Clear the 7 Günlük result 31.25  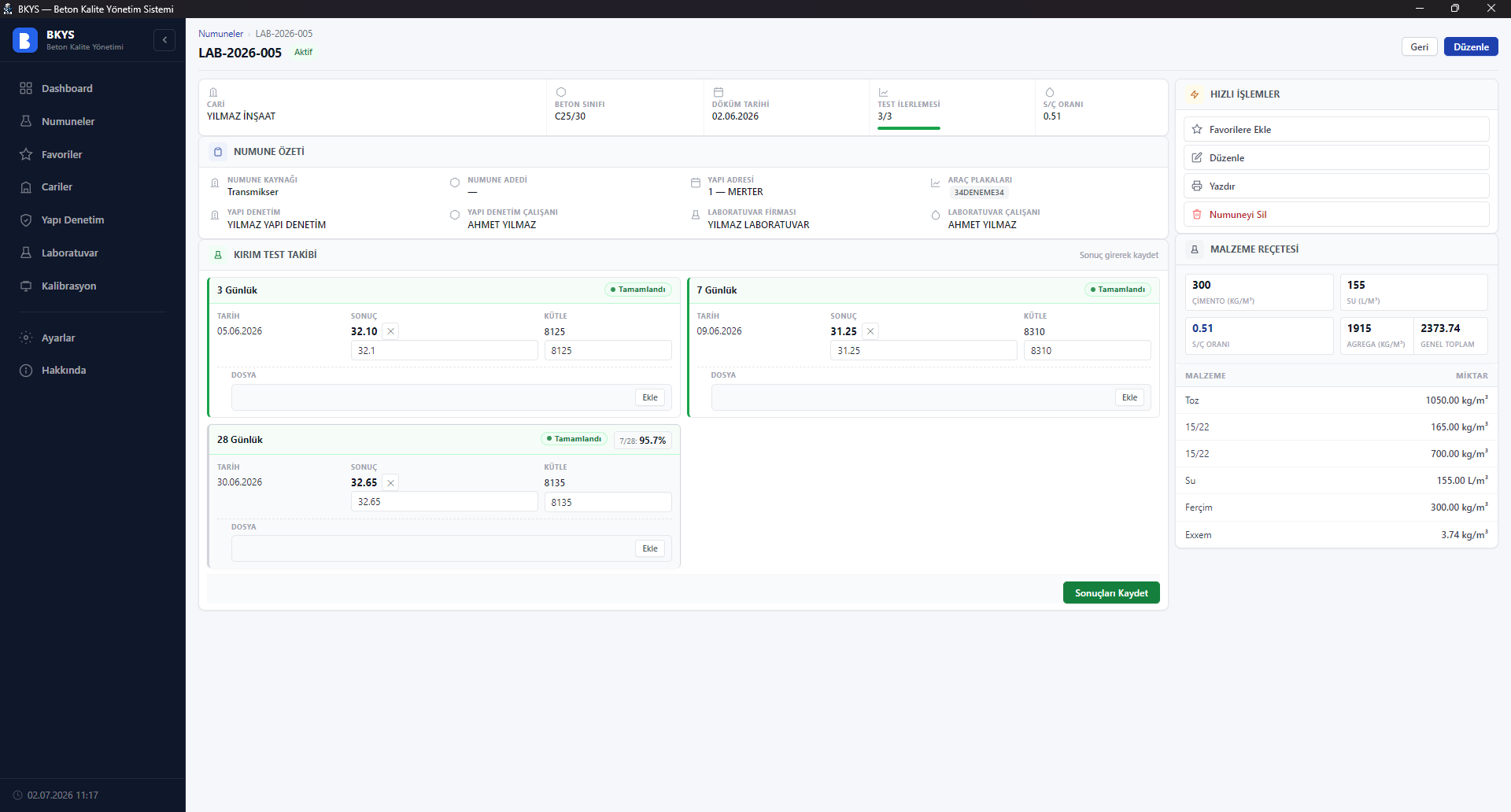(x=870, y=331)
